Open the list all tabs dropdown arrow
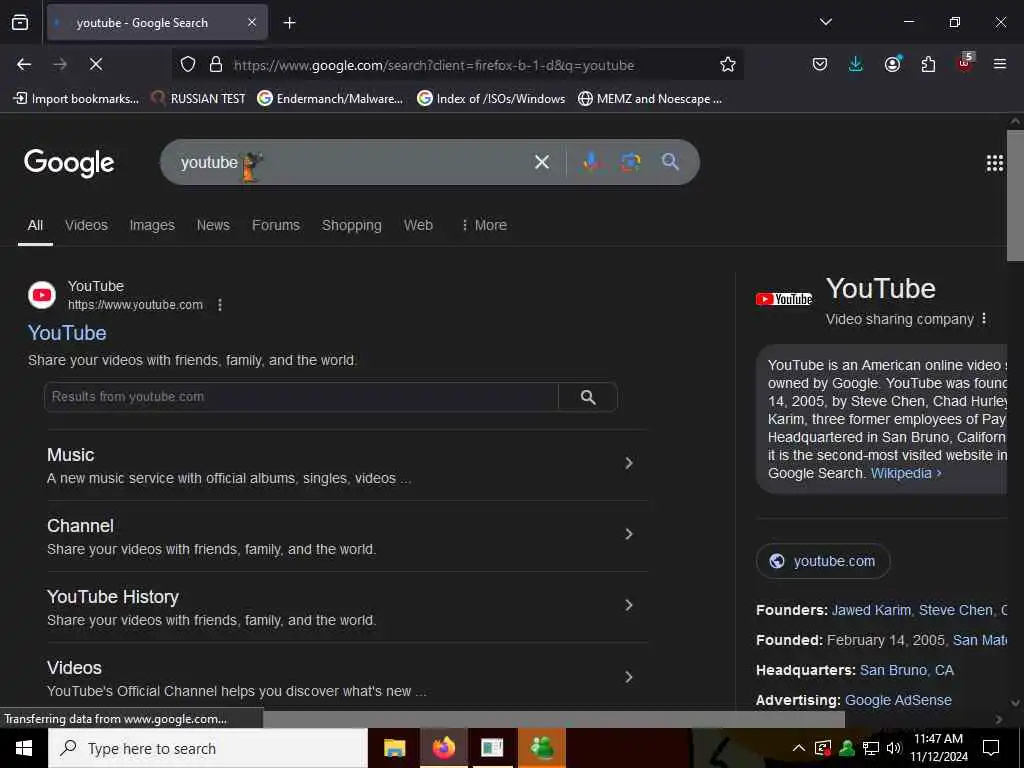This screenshot has height=768, width=1024. pyautogui.click(x=825, y=22)
